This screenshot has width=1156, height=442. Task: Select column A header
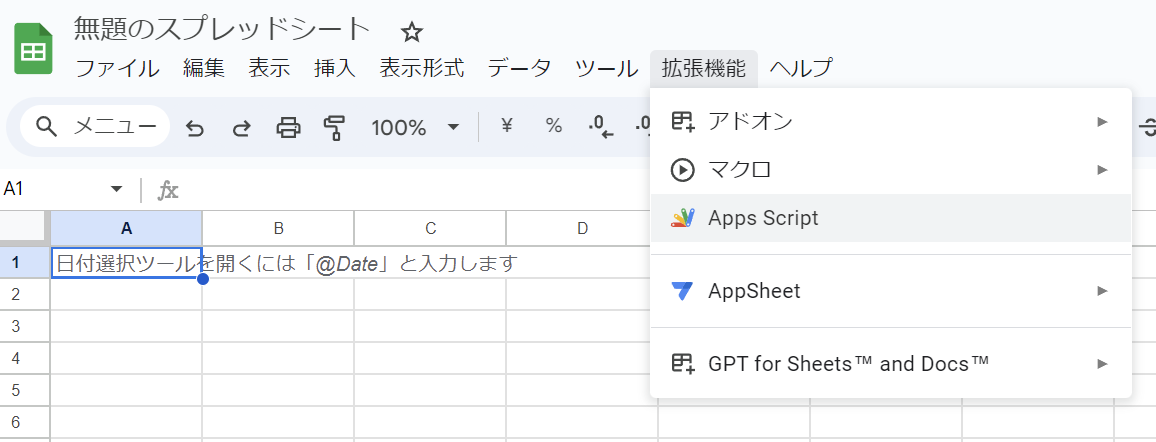(x=126, y=228)
